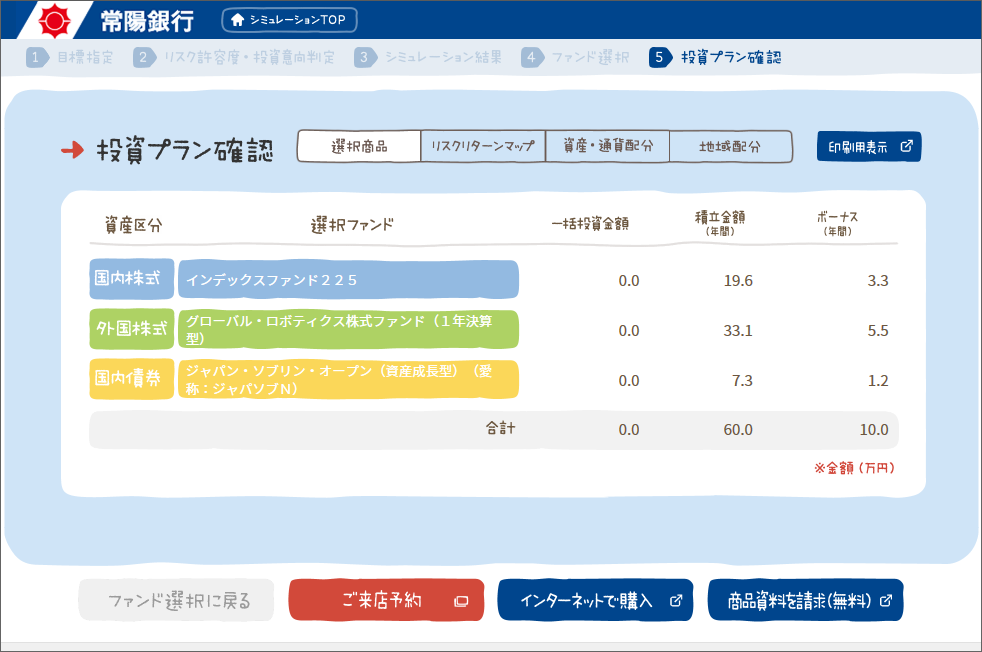Click the ※金額(万円) note
The image size is (982, 652).
pyautogui.click(x=854, y=468)
